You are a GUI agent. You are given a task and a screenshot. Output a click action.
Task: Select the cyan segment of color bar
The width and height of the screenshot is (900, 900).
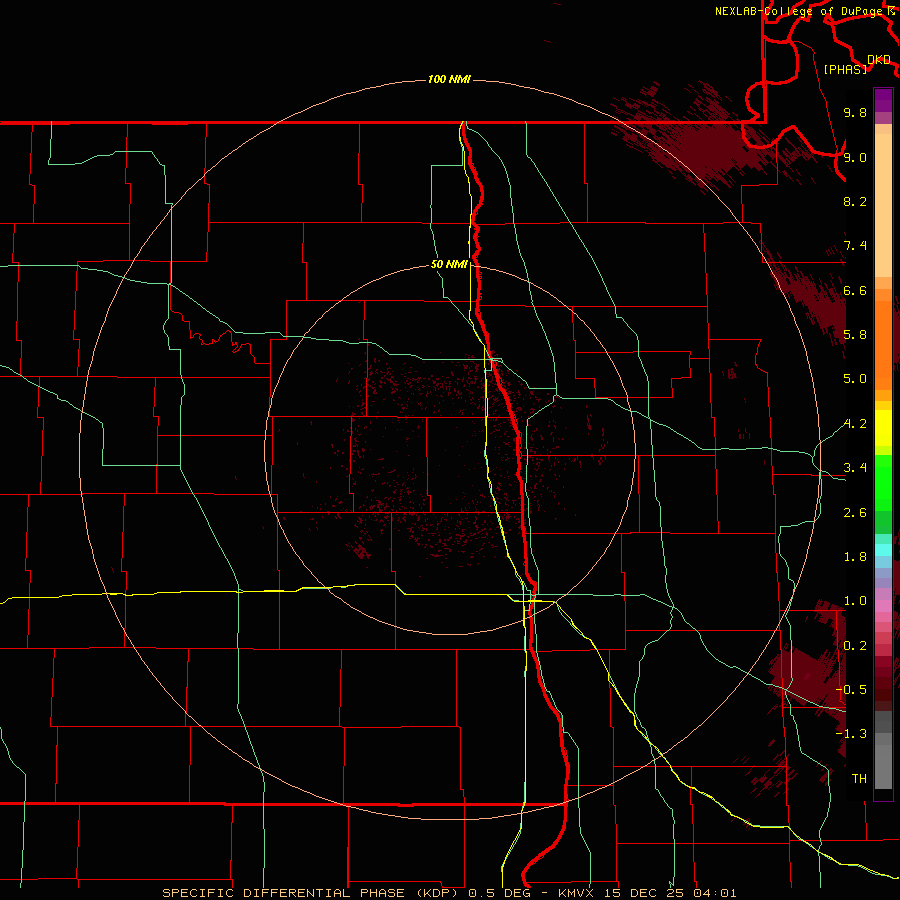click(883, 550)
